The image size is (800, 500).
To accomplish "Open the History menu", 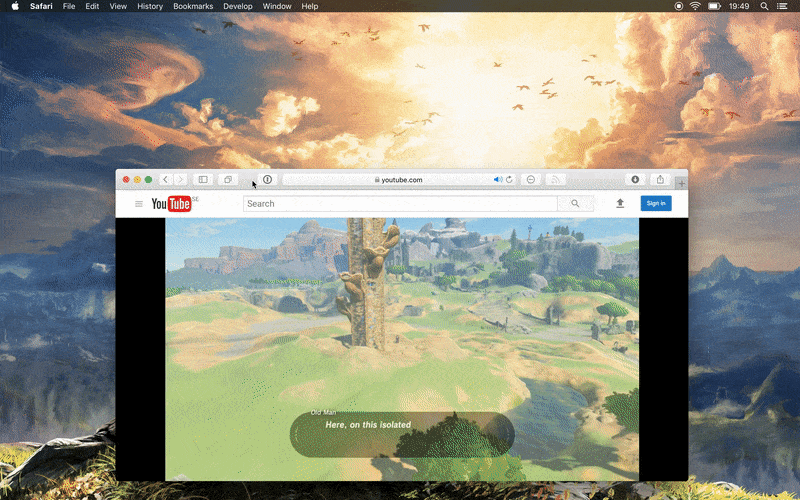I will coord(150,6).
